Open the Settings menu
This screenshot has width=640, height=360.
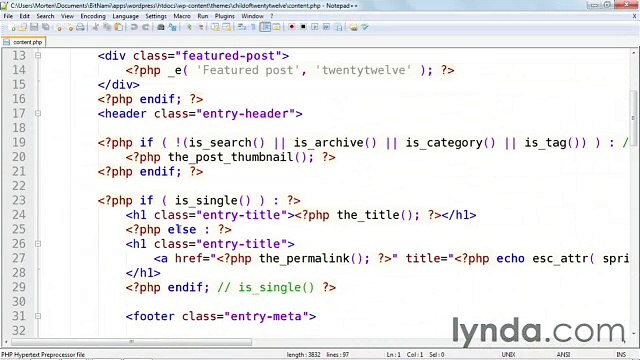(156, 16)
